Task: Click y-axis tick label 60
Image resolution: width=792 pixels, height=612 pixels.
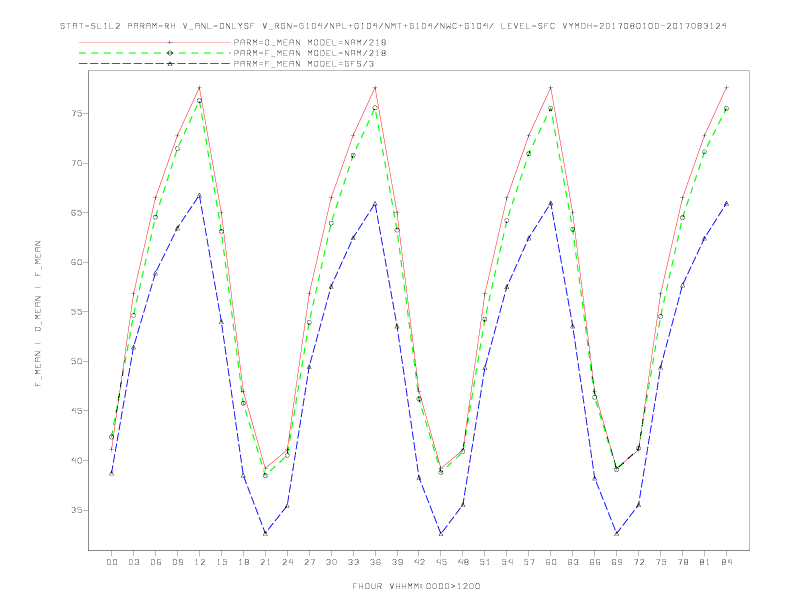Action: [x=77, y=262]
